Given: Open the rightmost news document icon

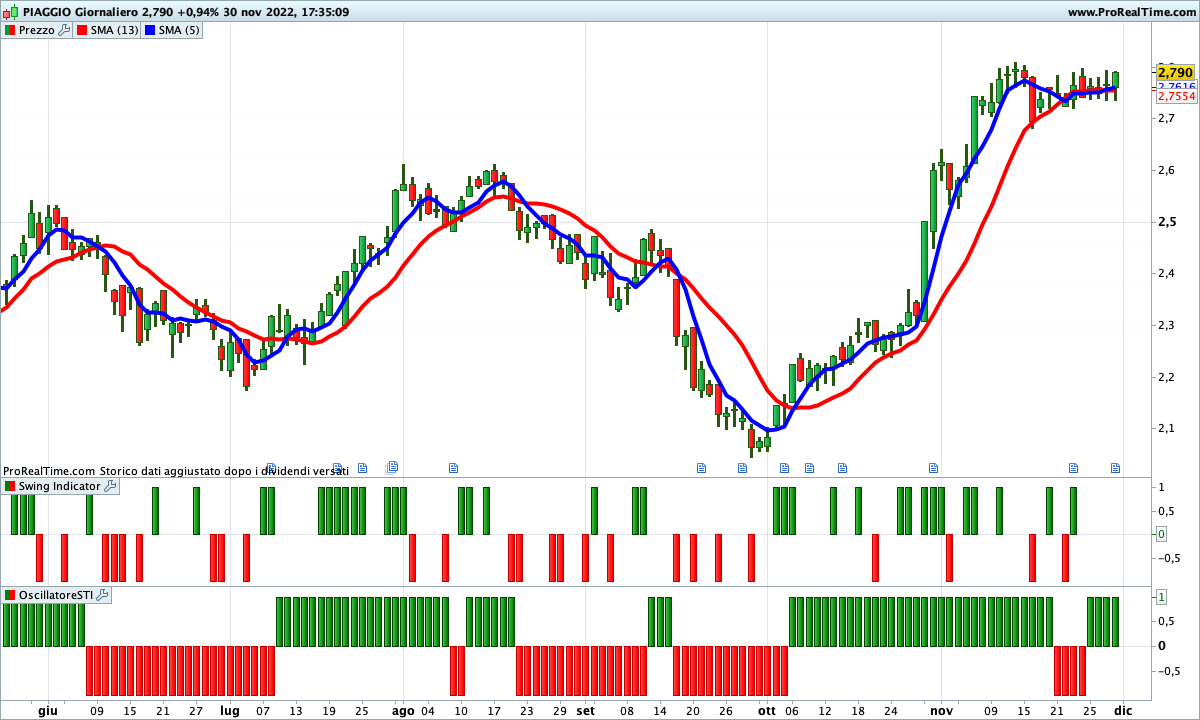Looking at the screenshot, I should [x=1116, y=467].
